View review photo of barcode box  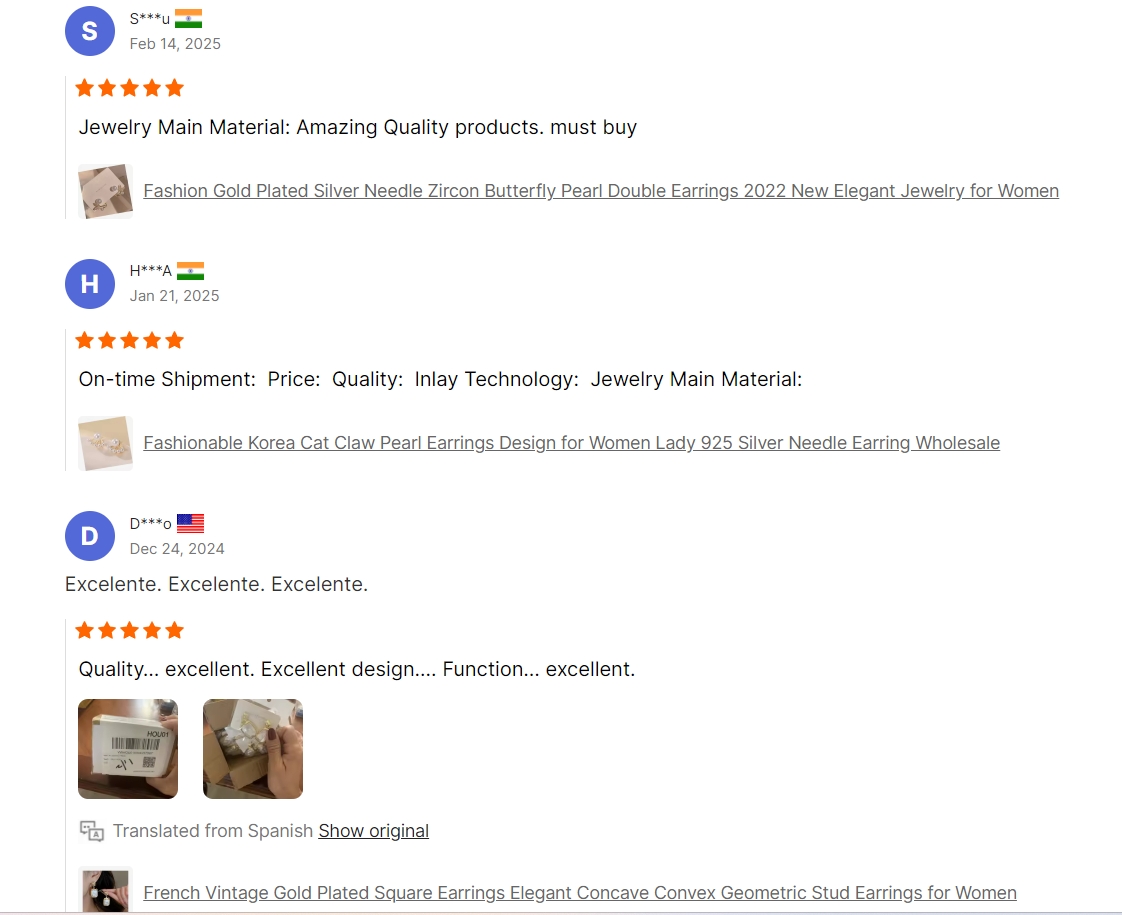pos(128,749)
